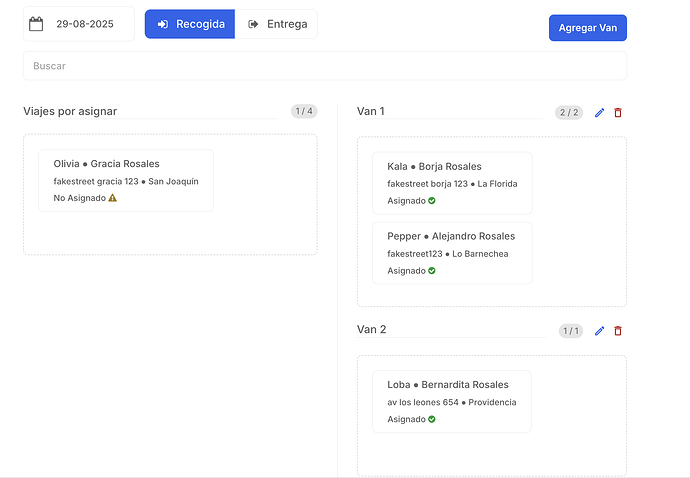Click the Van 1 capacity badge

click(569, 113)
